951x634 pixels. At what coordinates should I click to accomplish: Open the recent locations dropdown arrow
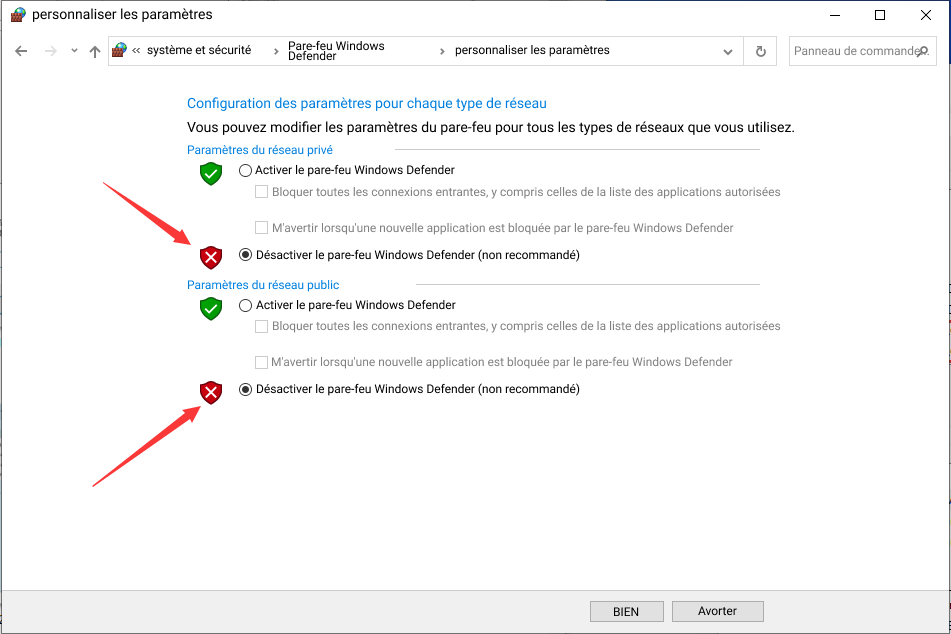coord(74,51)
